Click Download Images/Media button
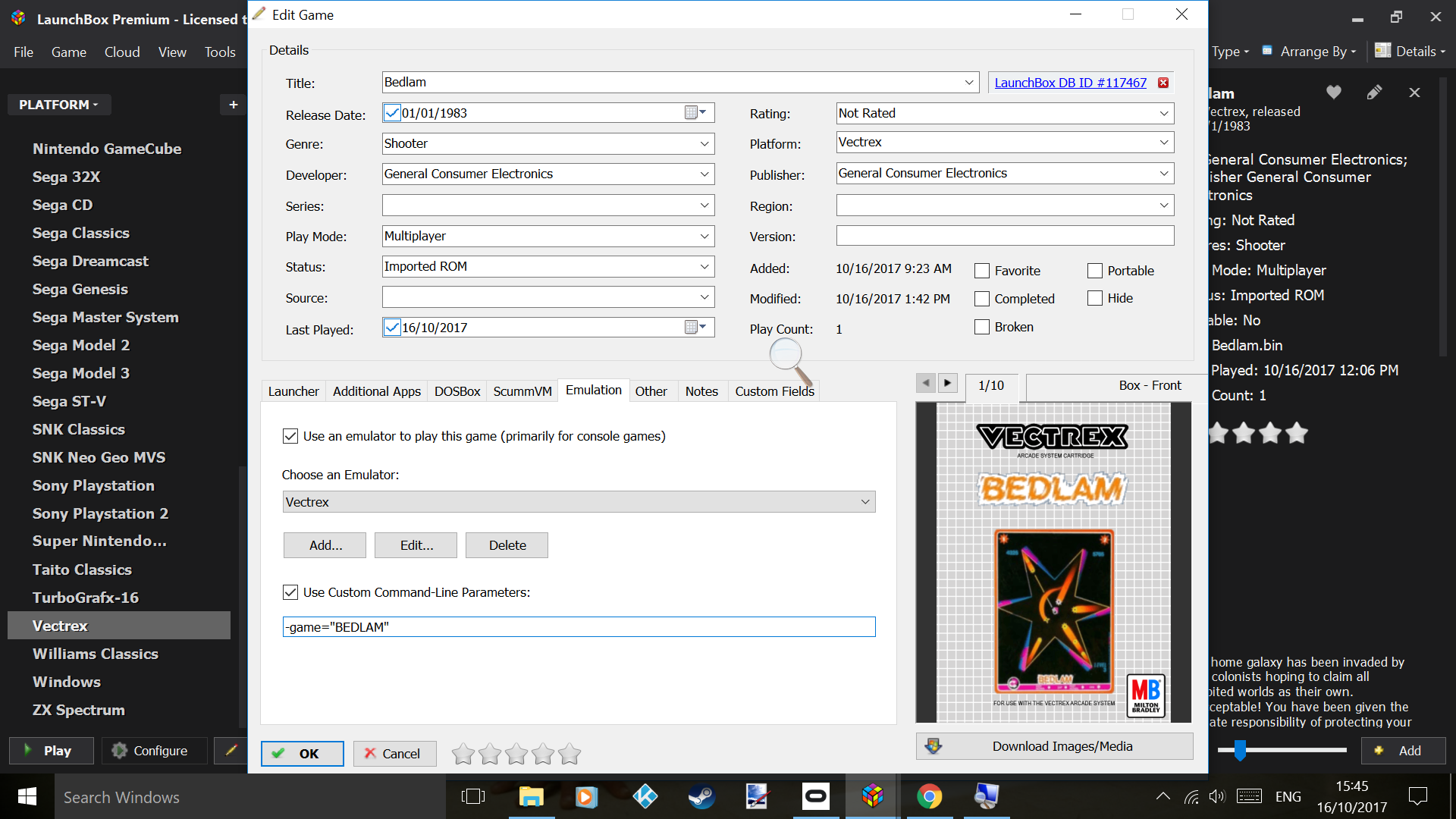Viewport: 1456px width, 819px height. [1055, 746]
